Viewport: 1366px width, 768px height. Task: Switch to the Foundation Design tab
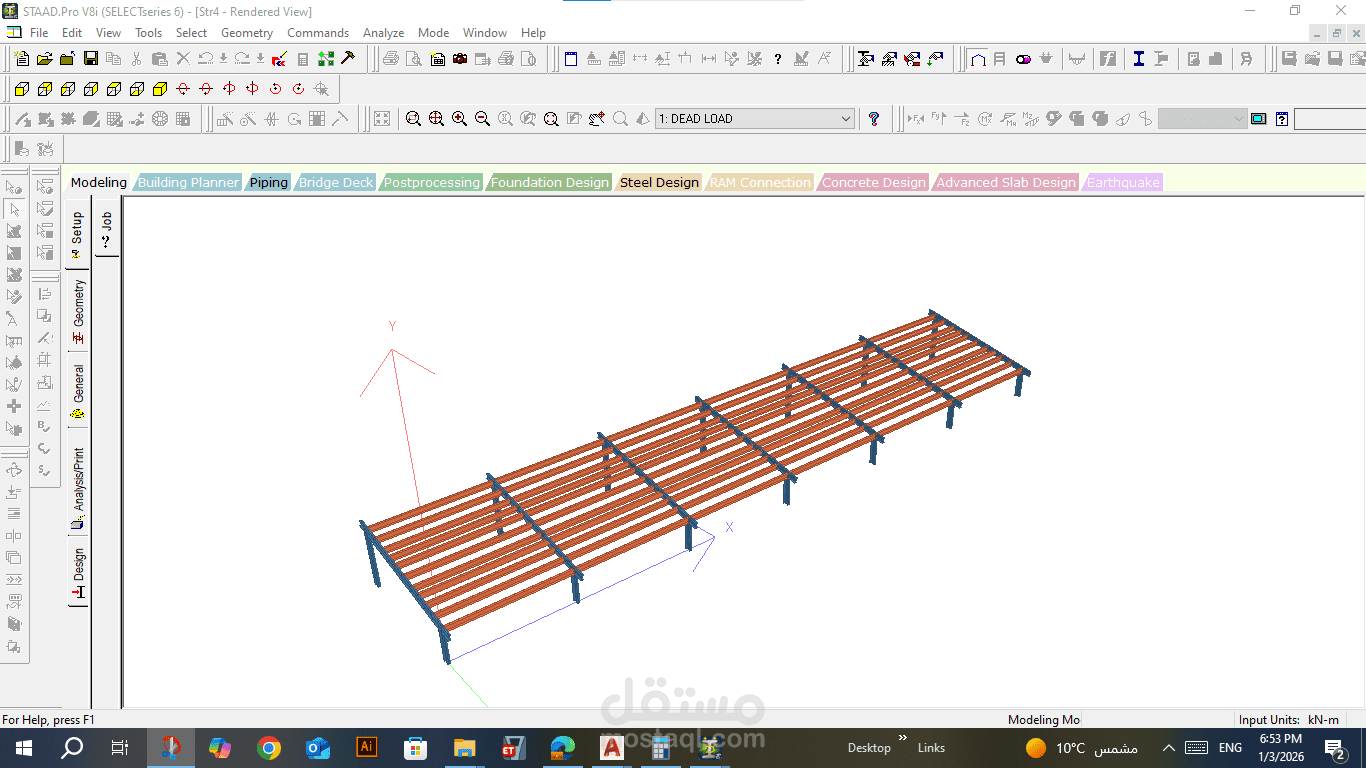pyautogui.click(x=549, y=182)
